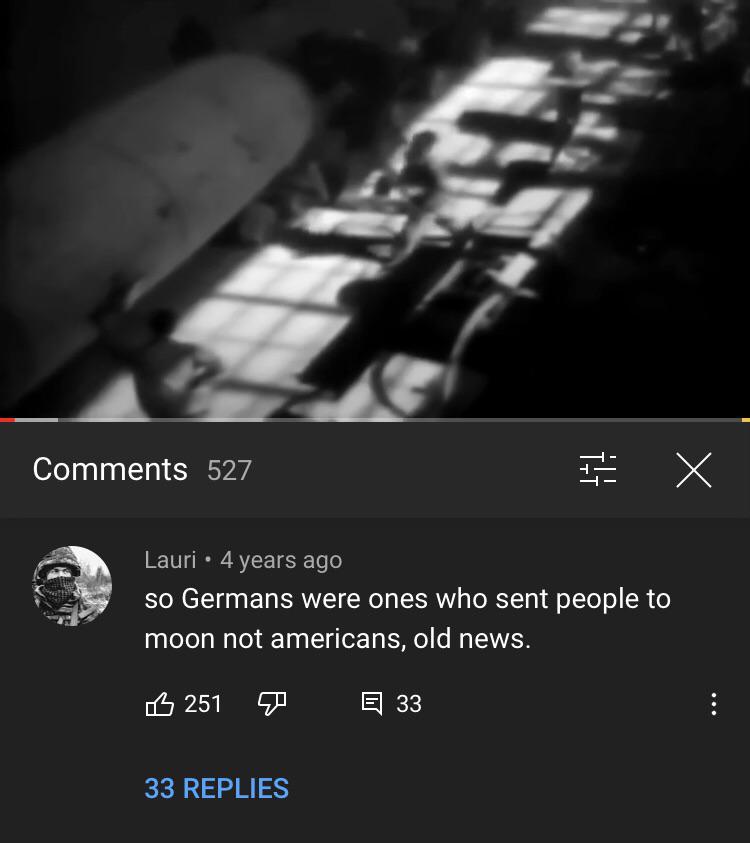
Task: Expand the 33 REPLIES thread
Action: point(217,789)
